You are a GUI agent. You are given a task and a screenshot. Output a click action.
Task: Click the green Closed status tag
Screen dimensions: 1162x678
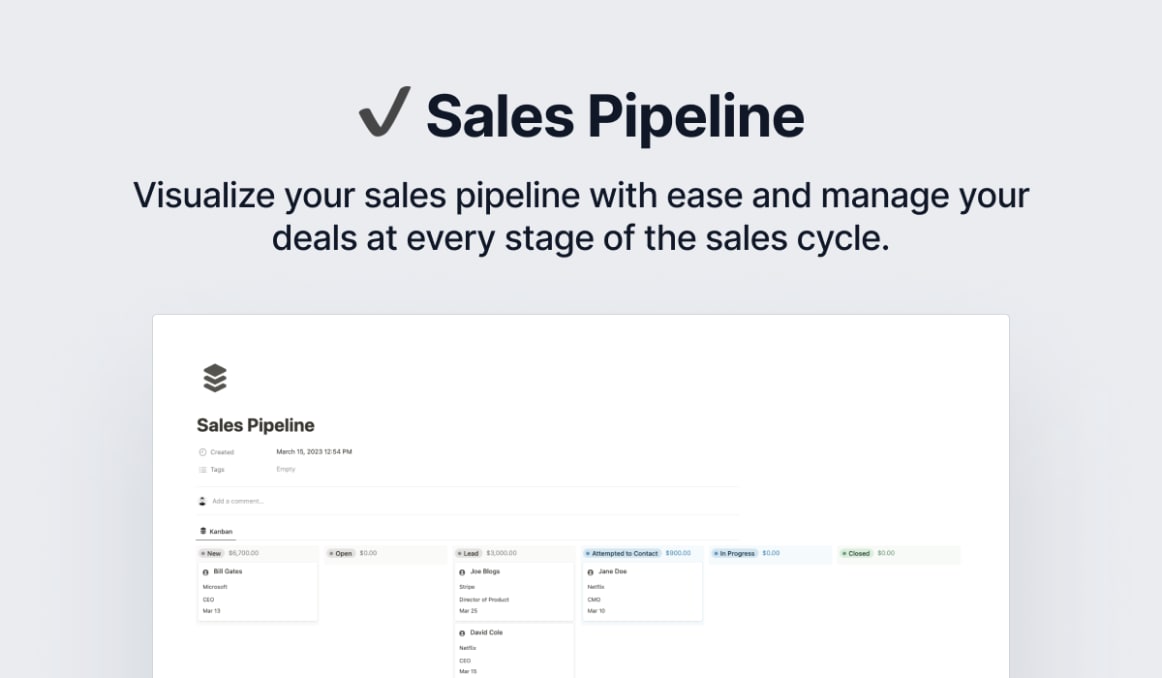pyautogui.click(x=856, y=553)
